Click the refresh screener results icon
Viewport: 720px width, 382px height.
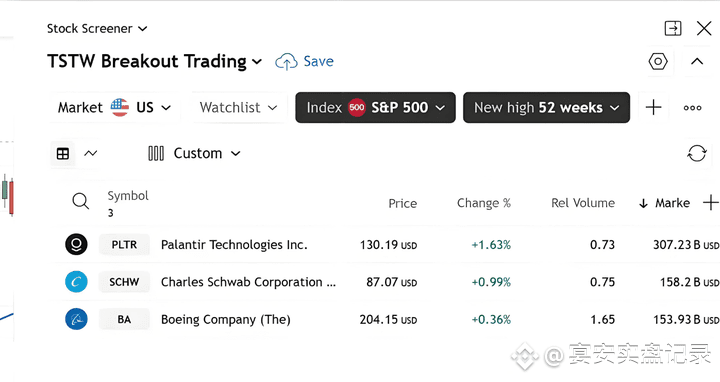point(696,153)
